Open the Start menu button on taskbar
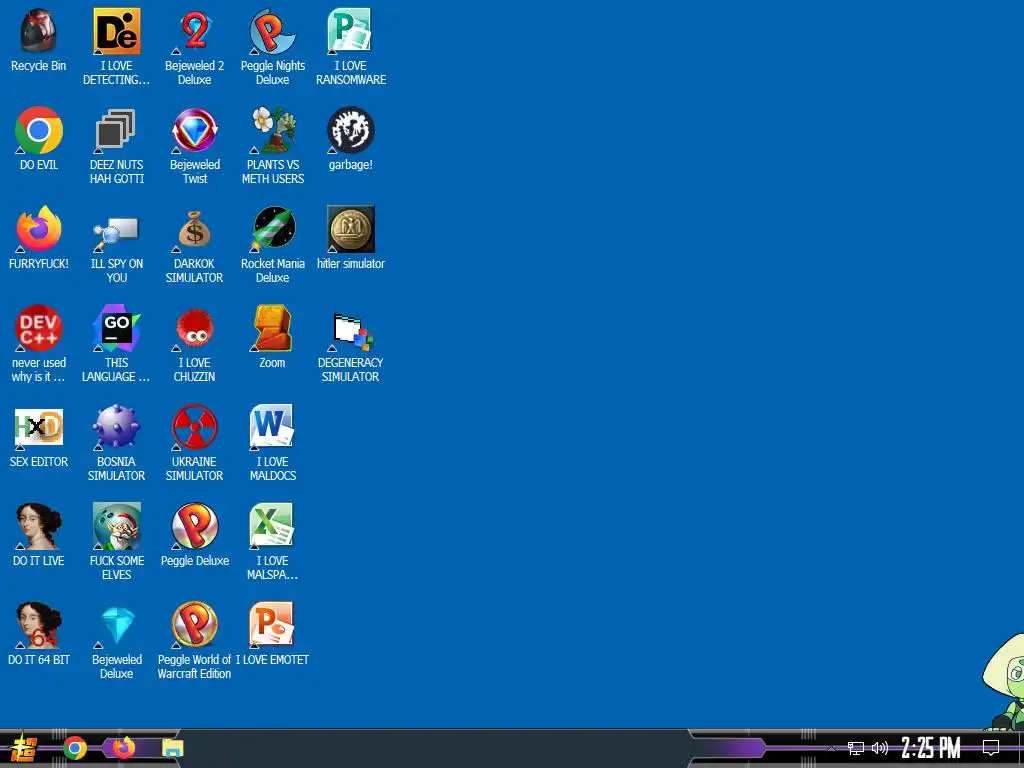 (24, 748)
